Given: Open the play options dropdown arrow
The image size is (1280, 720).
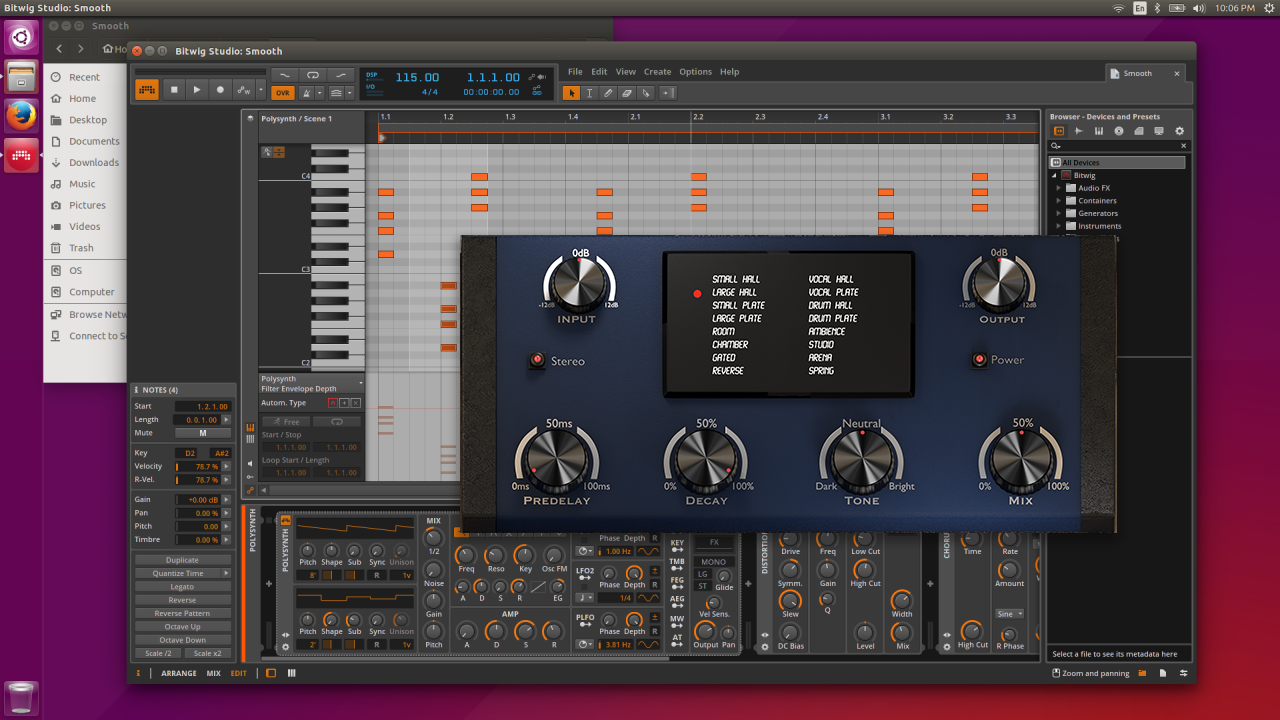Looking at the screenshot, I should pyautogui.click(x=261, y=90).
